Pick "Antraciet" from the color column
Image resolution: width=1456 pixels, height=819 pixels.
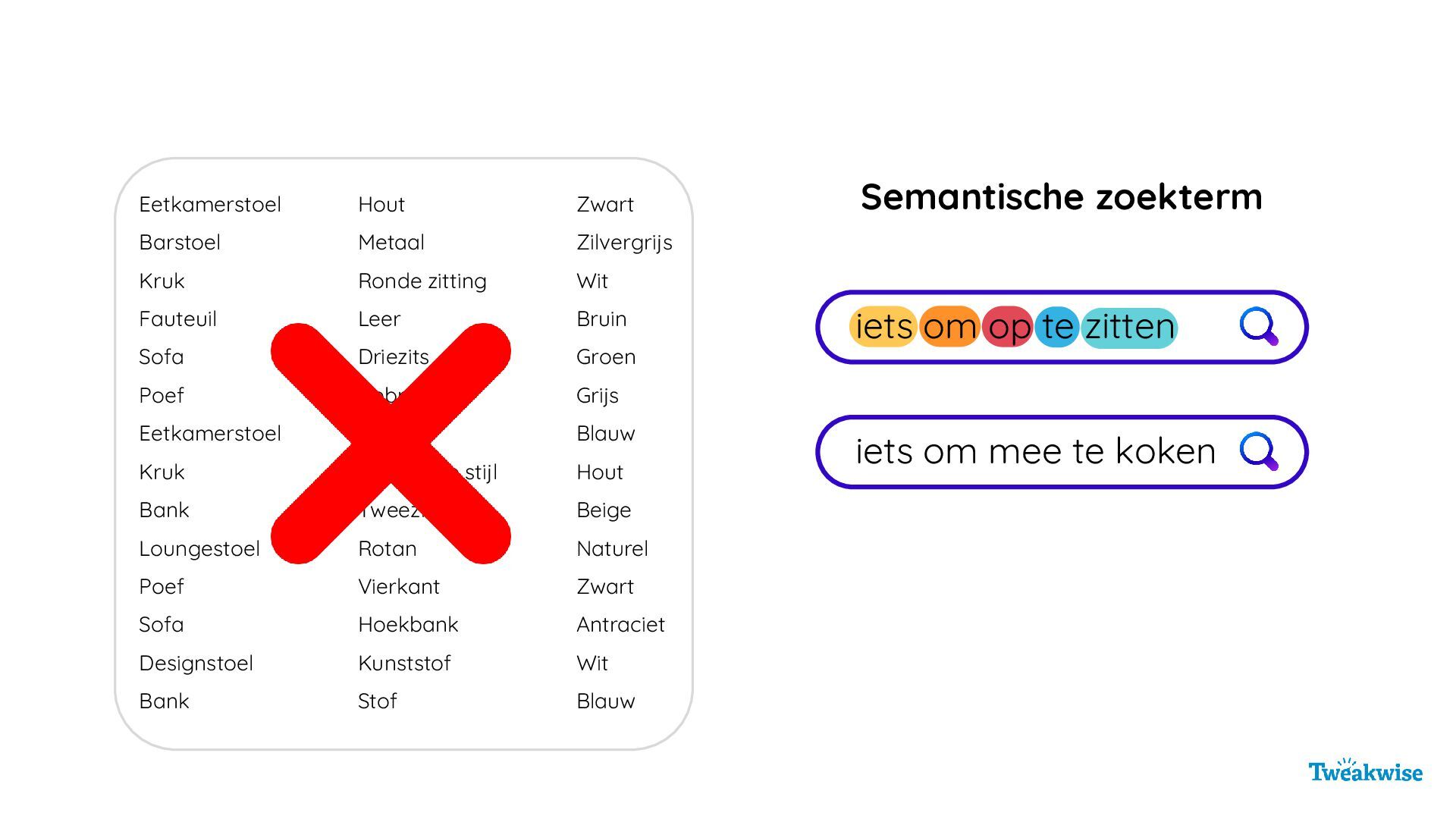click(620, 625)
